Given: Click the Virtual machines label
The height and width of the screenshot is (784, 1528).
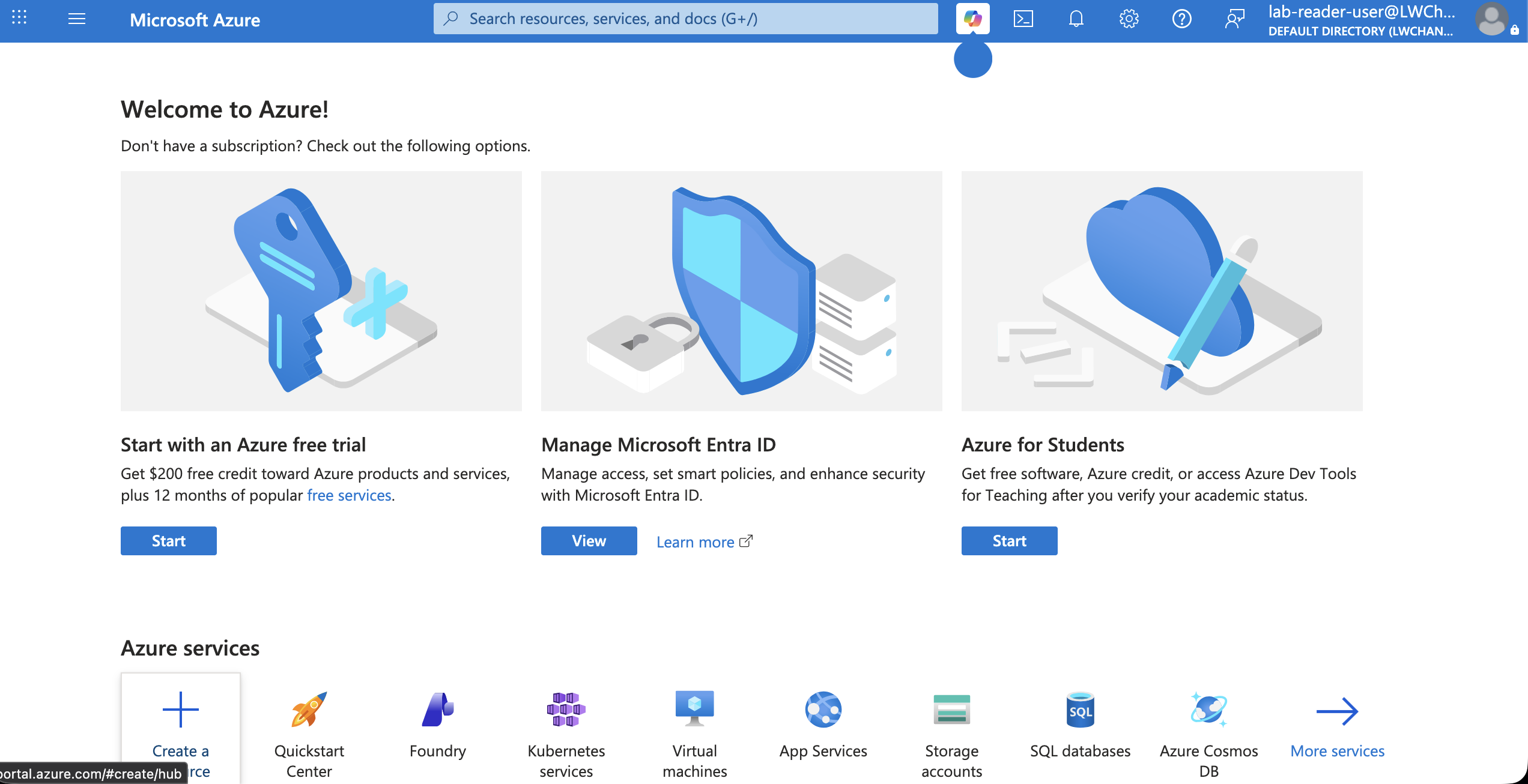Looking at the screenshot, I should [x=695, y=761].
